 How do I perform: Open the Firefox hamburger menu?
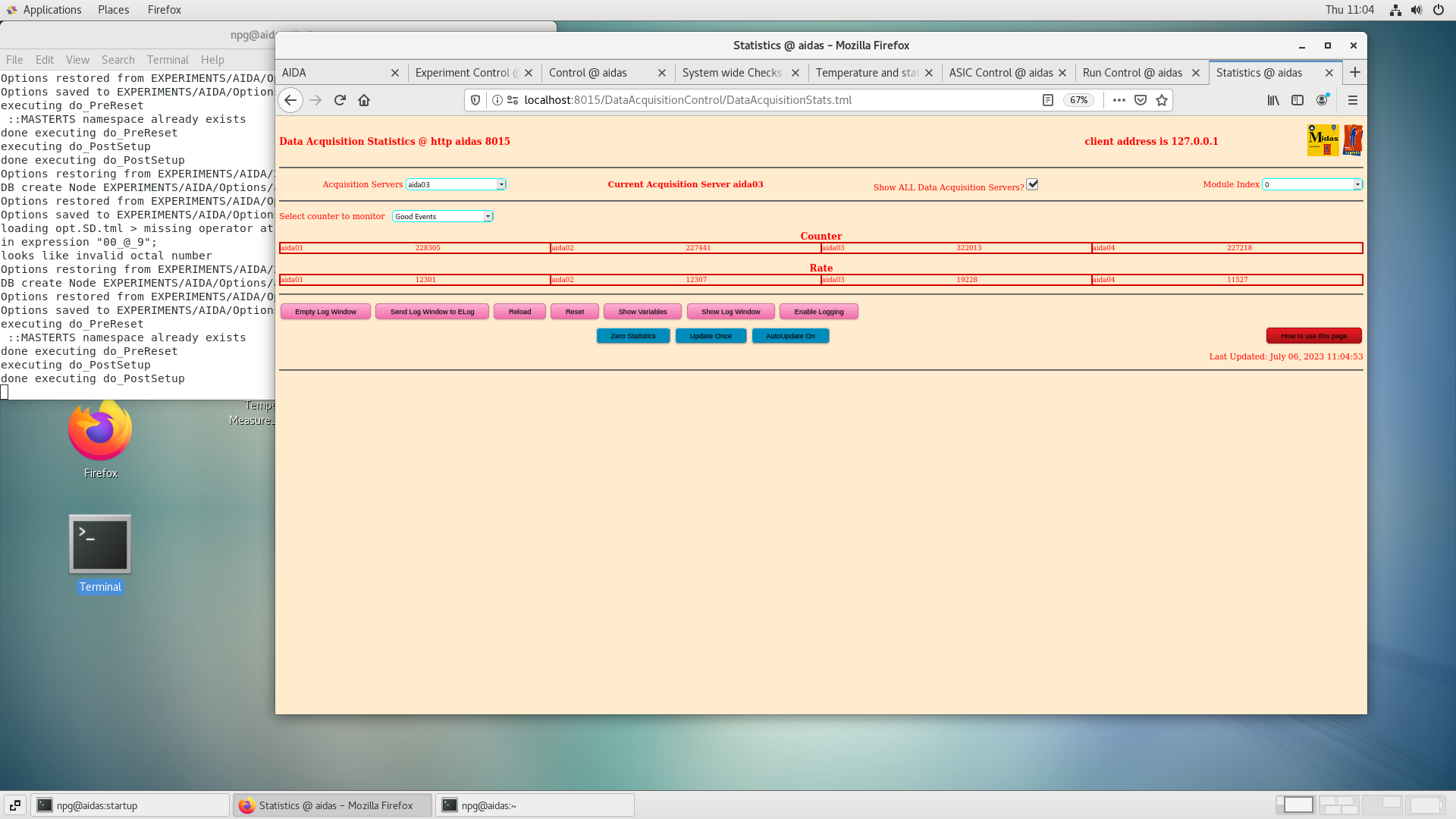tap(1352, 100)
